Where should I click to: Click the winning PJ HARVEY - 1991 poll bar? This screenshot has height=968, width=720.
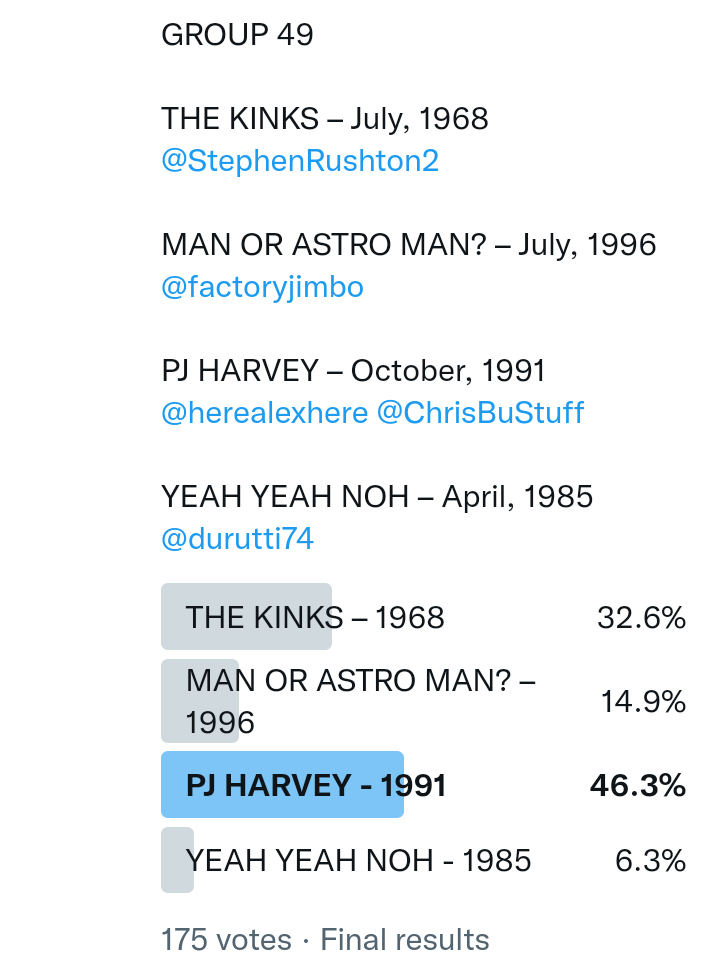(x=316, y=785)
